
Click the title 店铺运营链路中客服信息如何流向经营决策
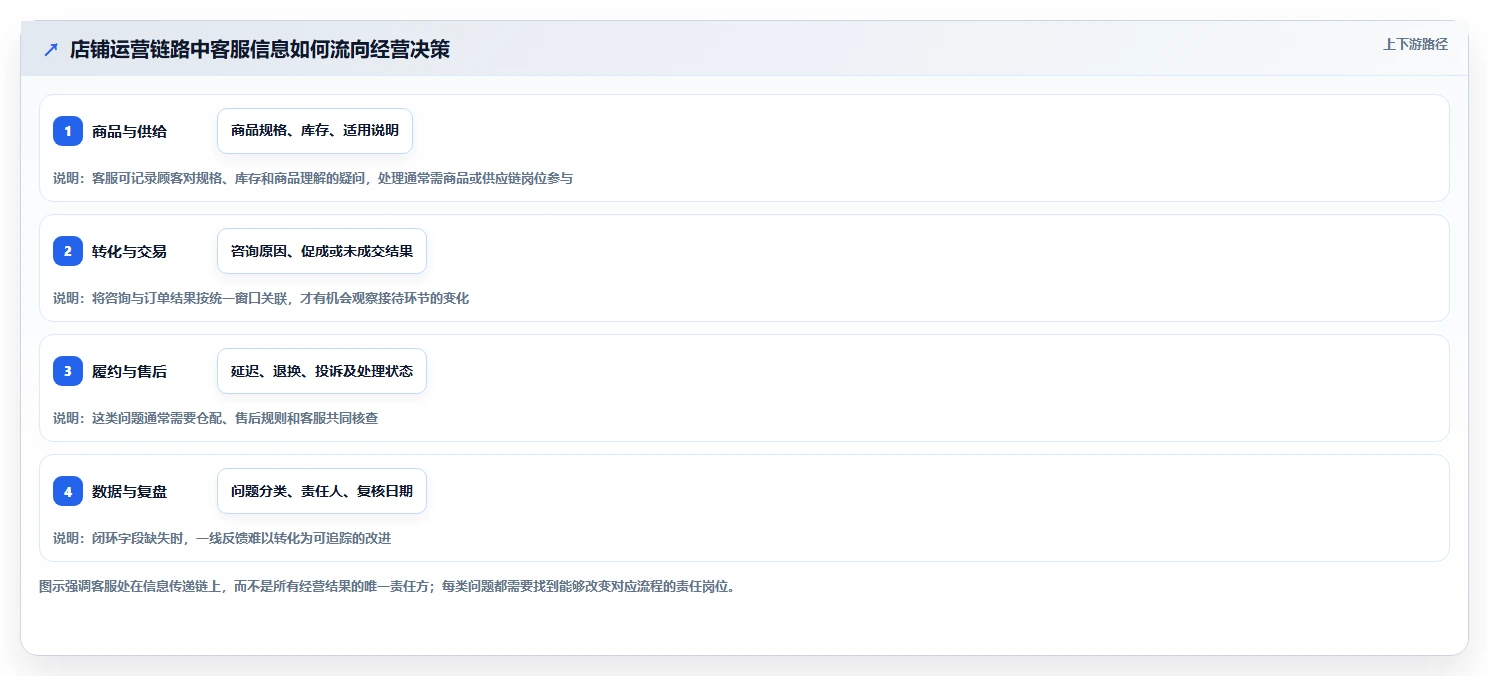point(260,50)
